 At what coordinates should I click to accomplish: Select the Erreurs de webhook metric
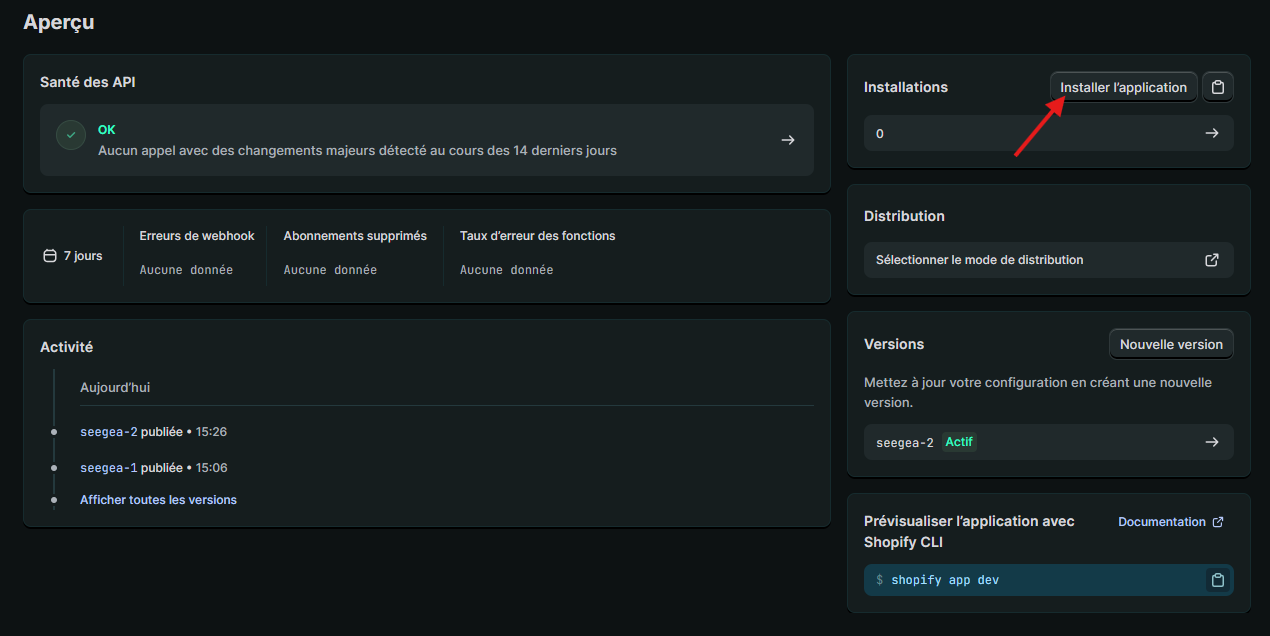click(196, 235)
